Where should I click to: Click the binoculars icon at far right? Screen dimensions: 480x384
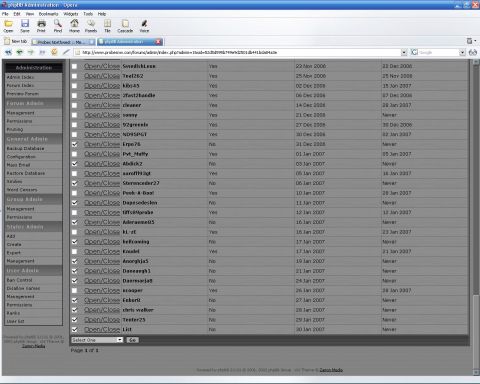point(473,52)
